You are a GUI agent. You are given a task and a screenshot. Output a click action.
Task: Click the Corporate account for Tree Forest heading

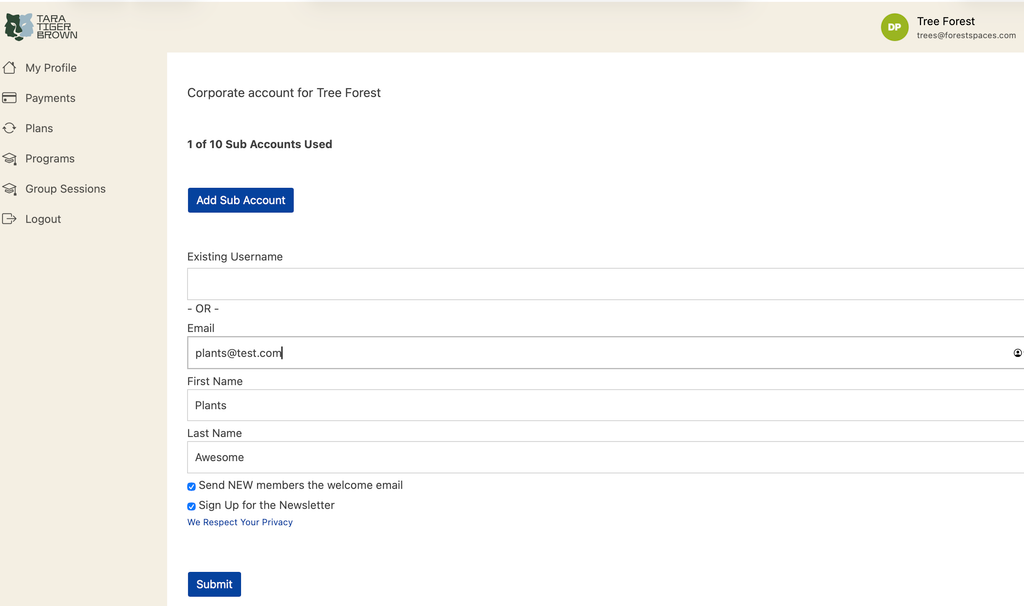(x=284, y=93)
